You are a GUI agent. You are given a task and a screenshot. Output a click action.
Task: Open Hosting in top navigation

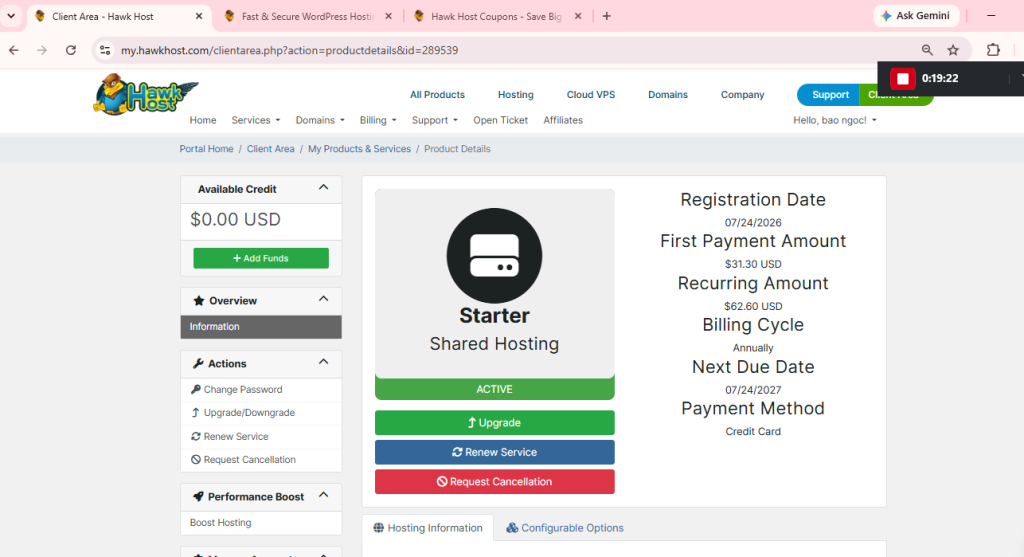pos(516,95)
